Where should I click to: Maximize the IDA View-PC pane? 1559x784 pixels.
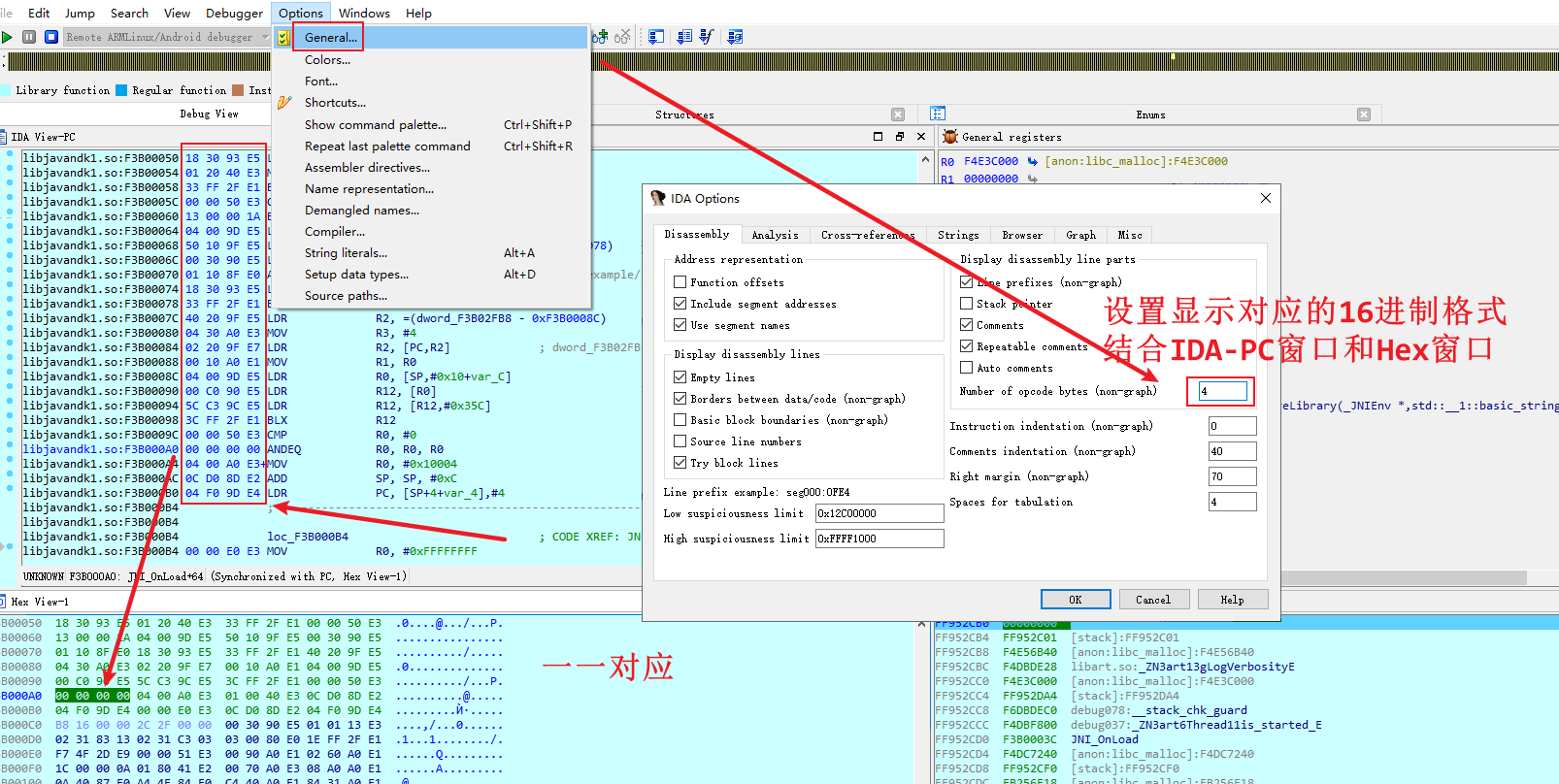point(879,137)
